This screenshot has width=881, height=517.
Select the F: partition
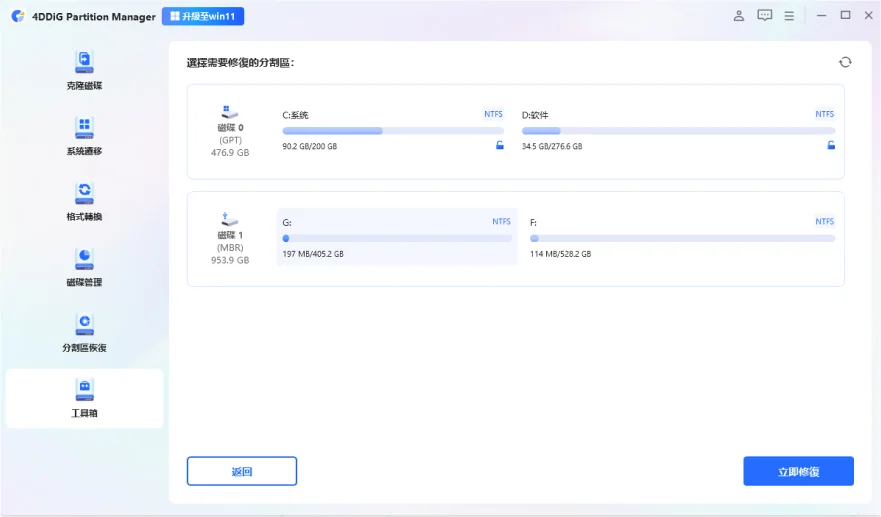click(x=682, y=237)
